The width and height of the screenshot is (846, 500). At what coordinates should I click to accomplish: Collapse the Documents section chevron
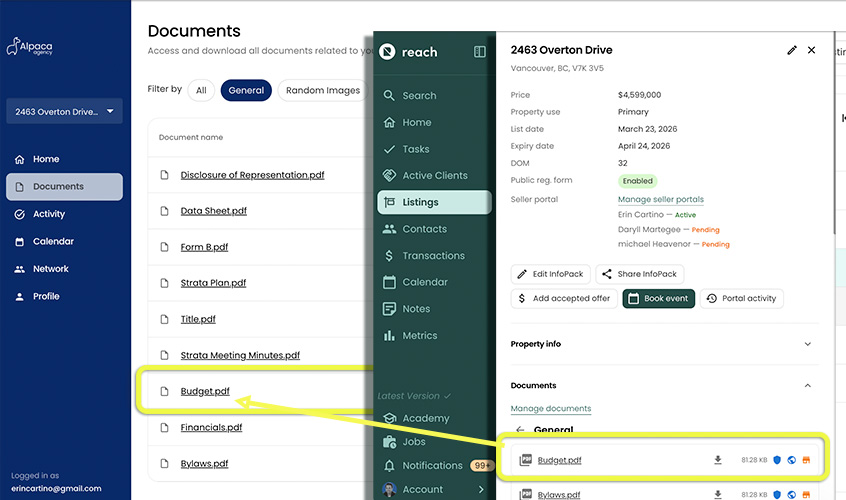pos(807,386)
